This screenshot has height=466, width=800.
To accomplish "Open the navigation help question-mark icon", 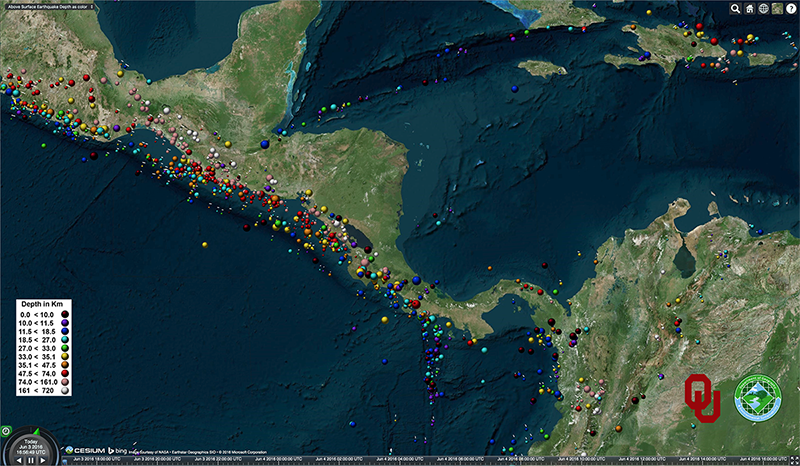I will [x=791, y=9].
